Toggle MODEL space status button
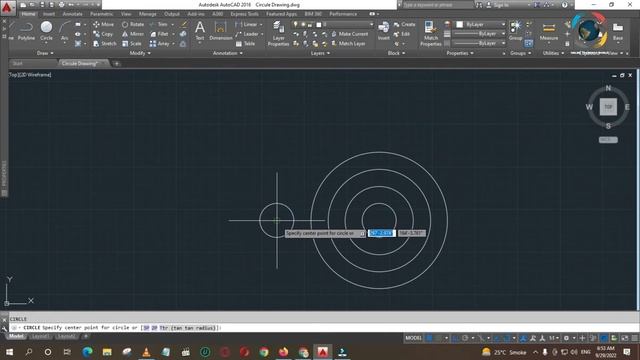This screenshot has width=640, height=360. coord(413,338)
